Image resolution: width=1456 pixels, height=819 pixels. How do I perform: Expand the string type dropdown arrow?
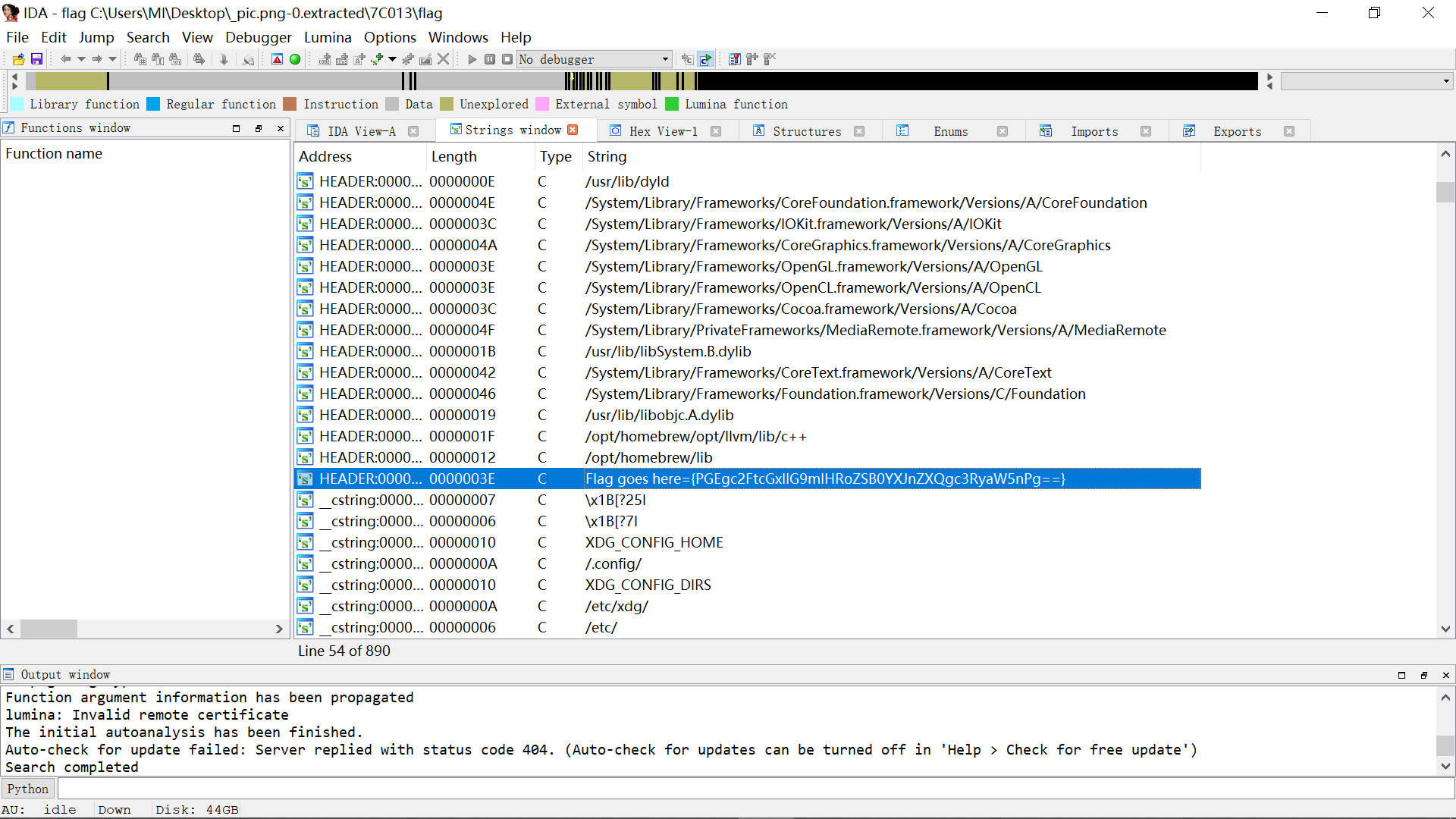tap(392, 59)
